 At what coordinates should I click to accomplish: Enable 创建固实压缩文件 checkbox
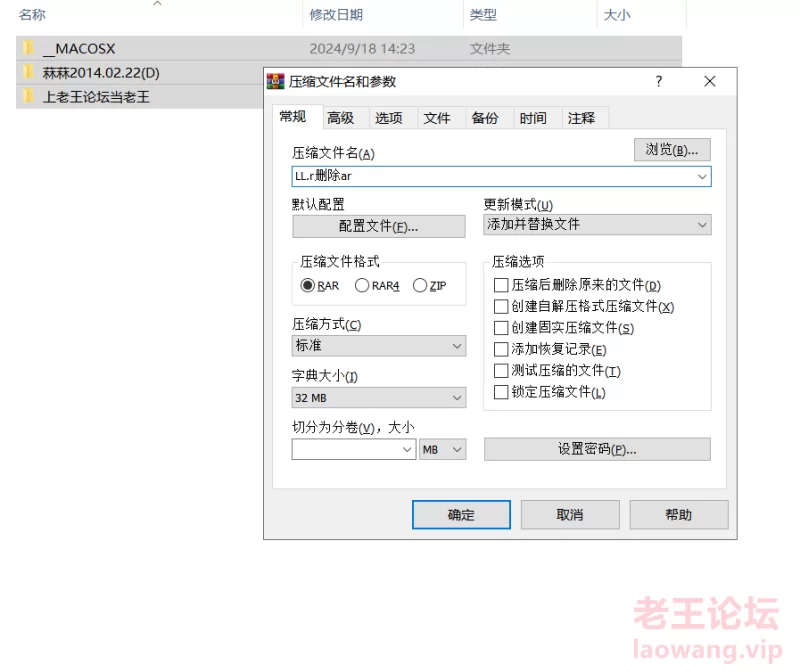coord(501,328)
